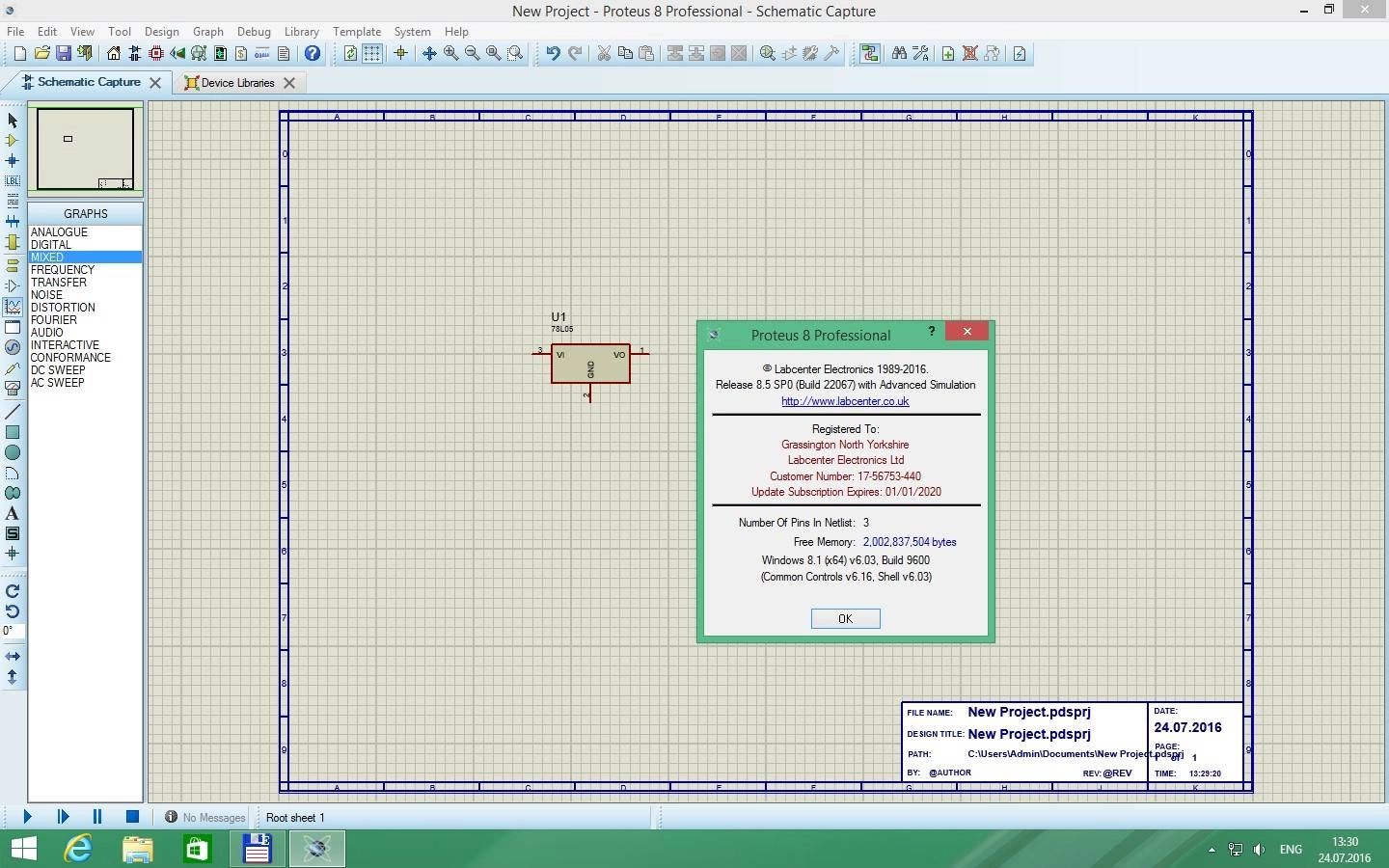
Task: Choose Generator Mode sine wave tool
Action: (x=13, y=346)
